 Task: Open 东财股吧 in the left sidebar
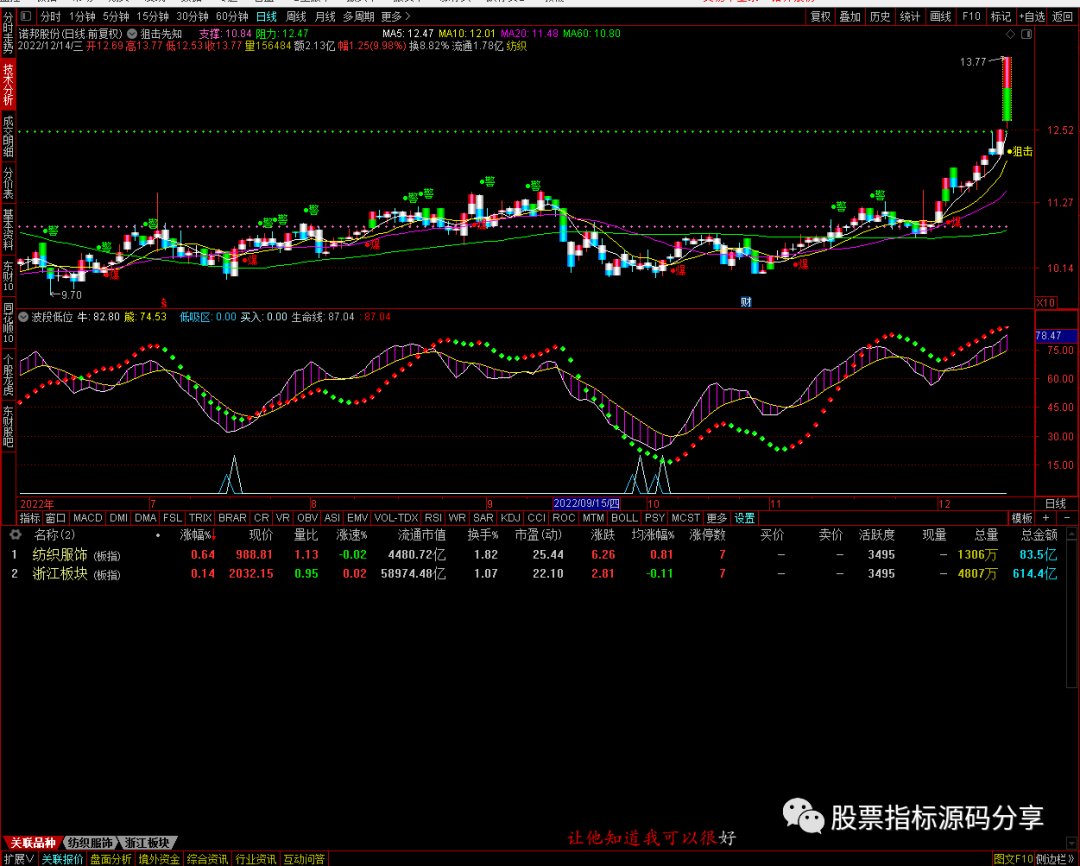pyautogui.click(x=8, y=427)
